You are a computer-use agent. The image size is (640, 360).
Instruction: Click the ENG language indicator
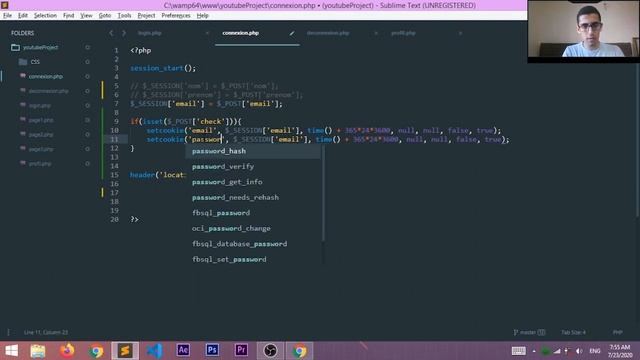coord(595,351)
